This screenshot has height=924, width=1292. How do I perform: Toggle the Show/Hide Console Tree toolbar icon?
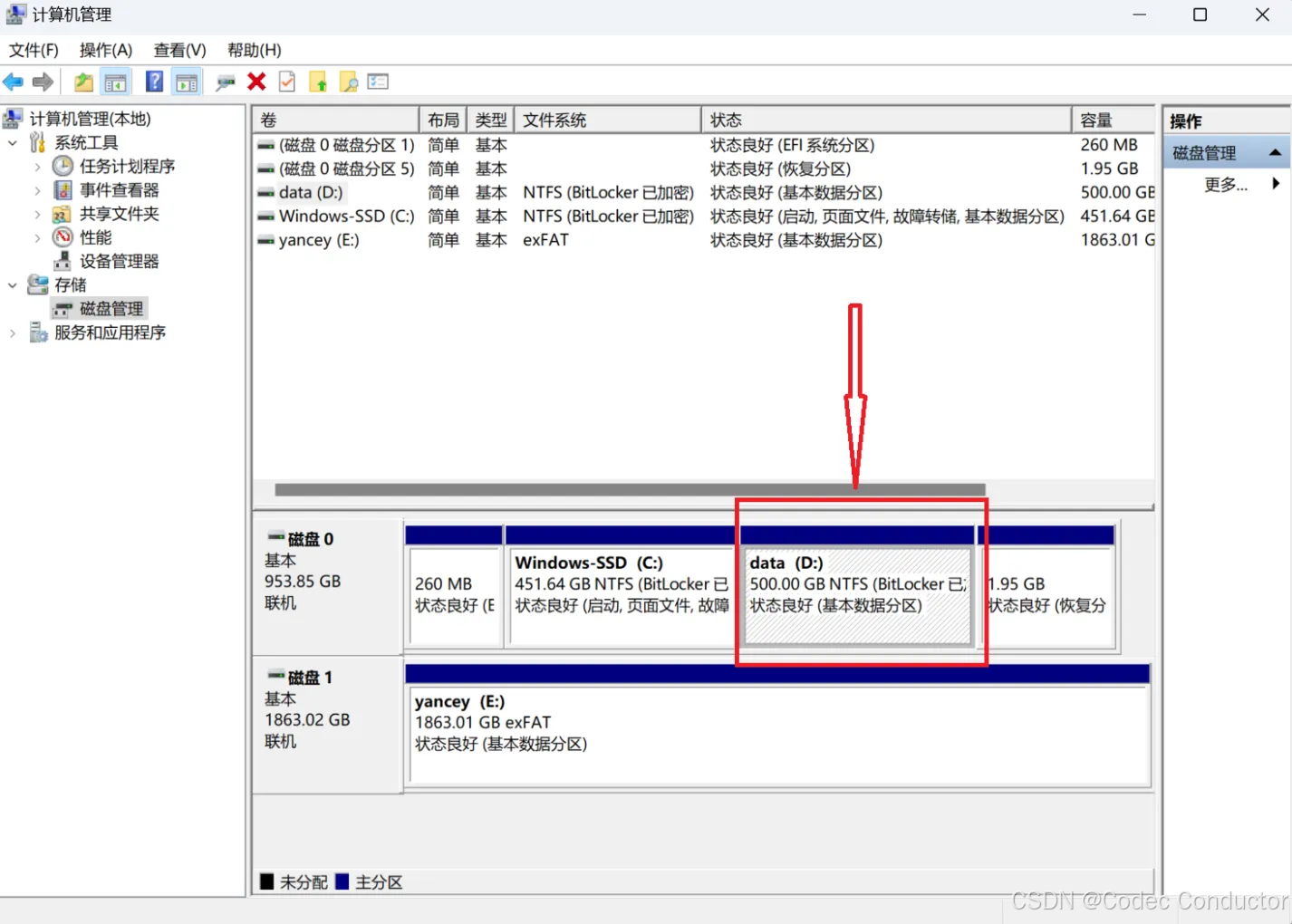(x=116, y=82)
